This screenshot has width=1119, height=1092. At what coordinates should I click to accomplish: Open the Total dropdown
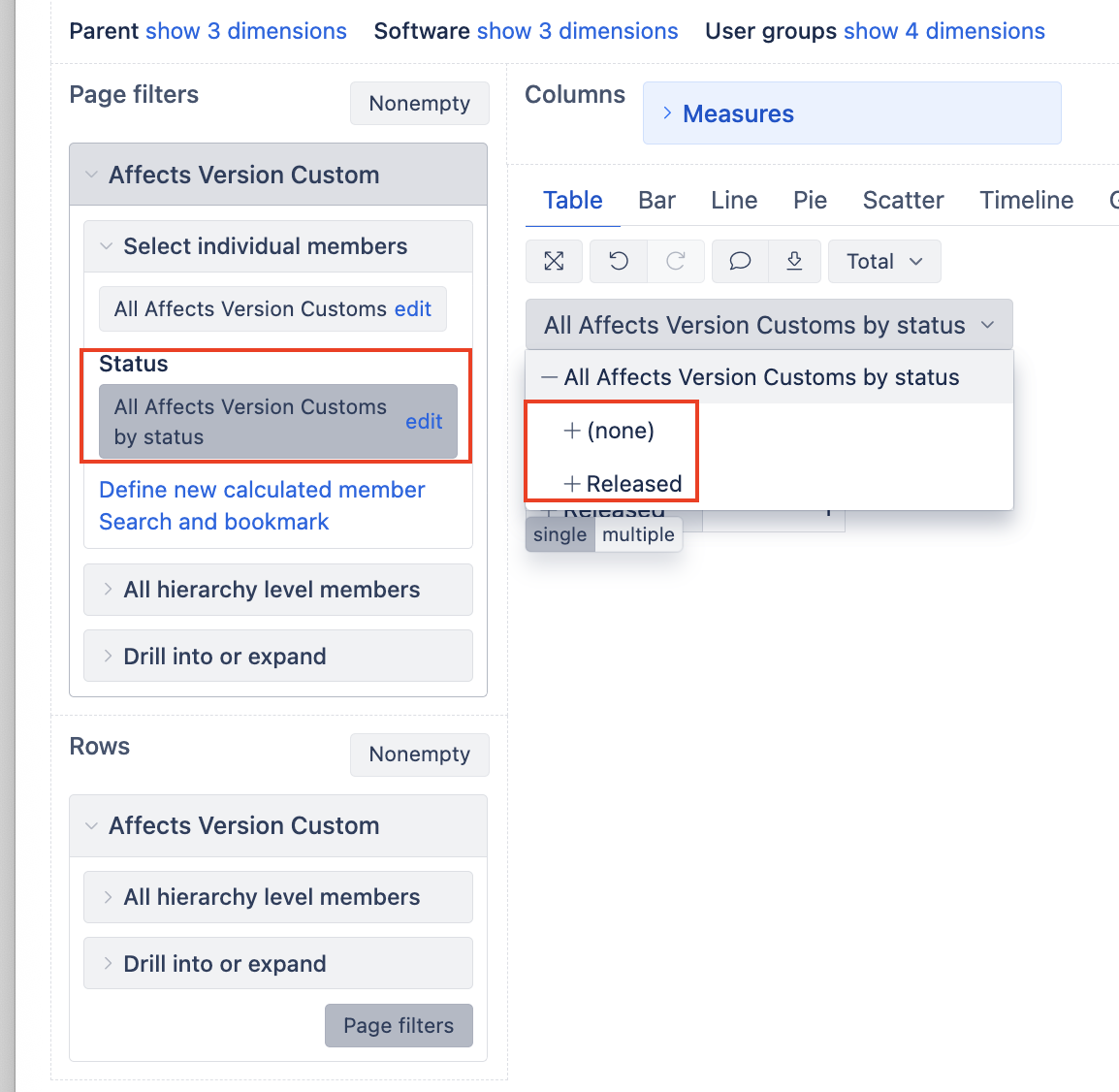(883, 261)
